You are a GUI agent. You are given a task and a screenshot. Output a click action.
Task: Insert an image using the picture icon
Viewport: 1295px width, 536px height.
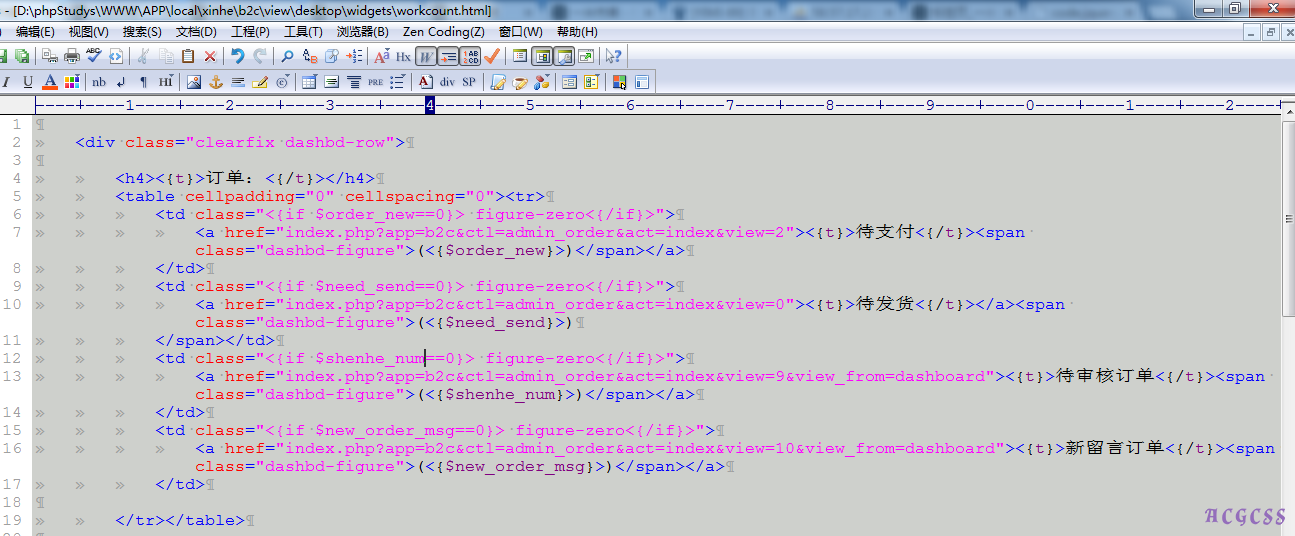click(x=194, y=82)
